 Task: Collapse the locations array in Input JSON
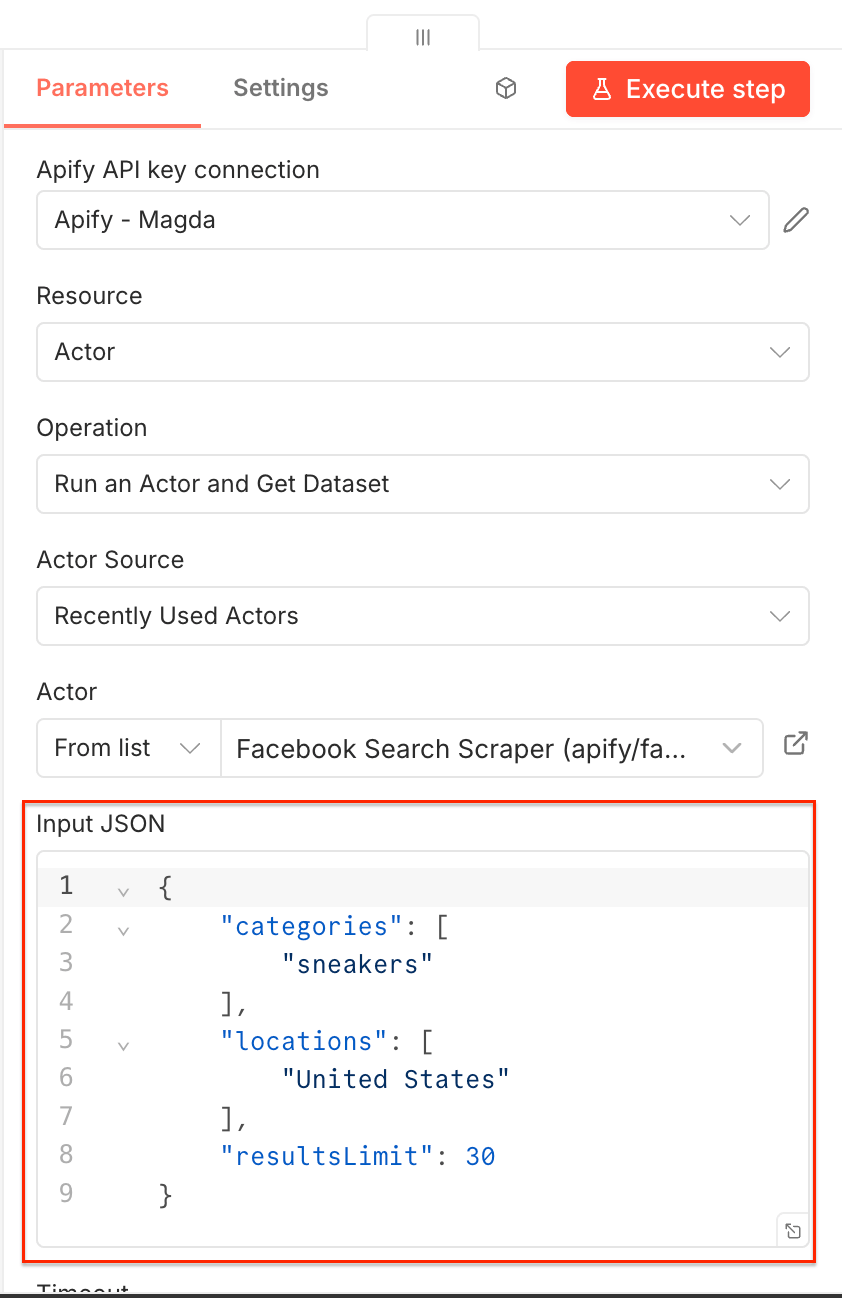coord(123,1045)
